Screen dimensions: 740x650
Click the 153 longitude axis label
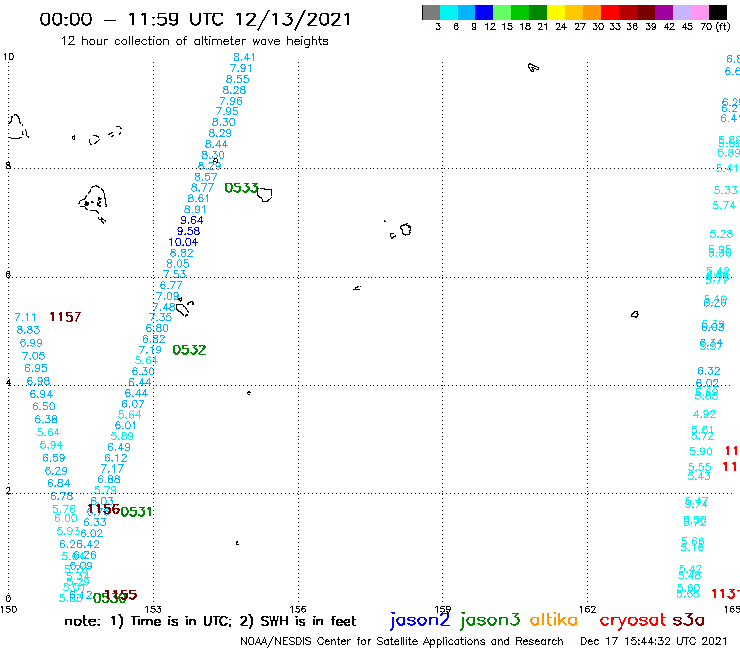[x=153, y=610]
